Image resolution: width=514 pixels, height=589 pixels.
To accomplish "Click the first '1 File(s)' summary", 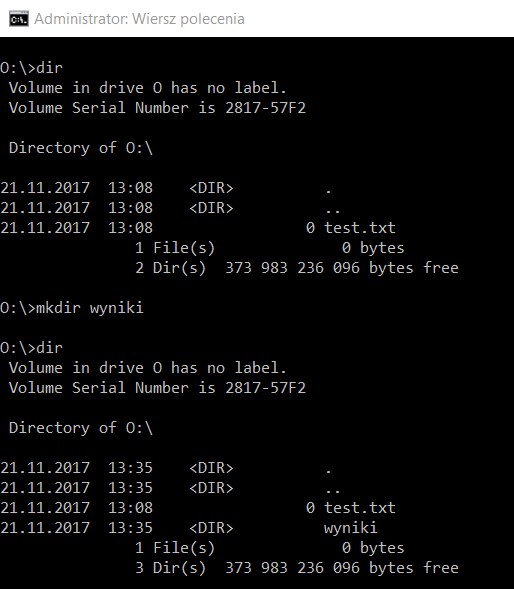I will coord(175,248).
